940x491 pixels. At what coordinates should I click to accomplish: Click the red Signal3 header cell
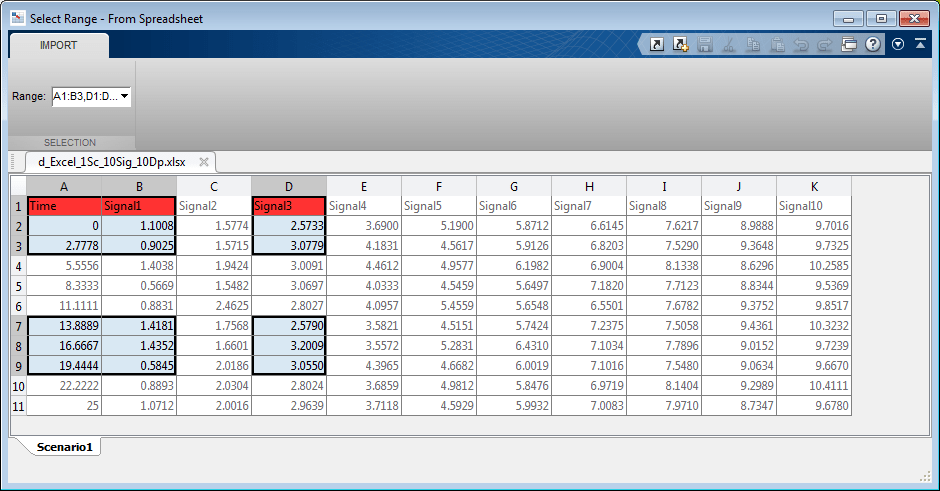[x=289, y=206]
